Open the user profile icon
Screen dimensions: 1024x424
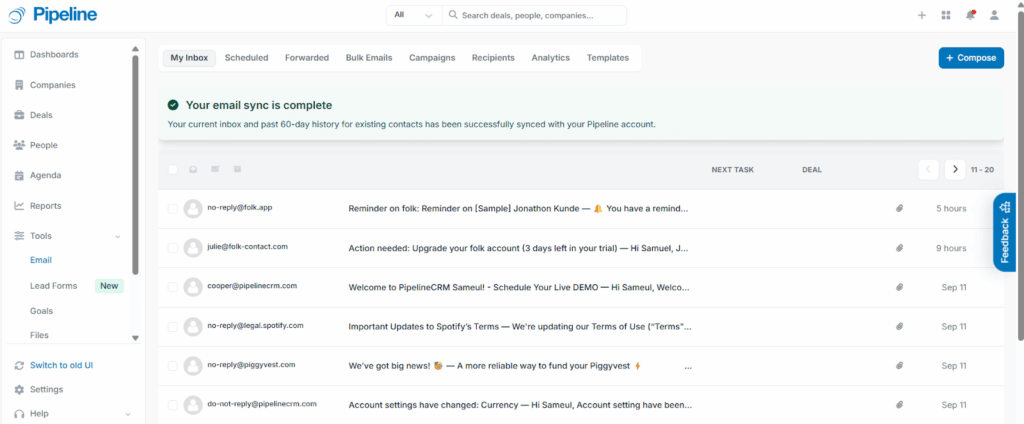994,15
